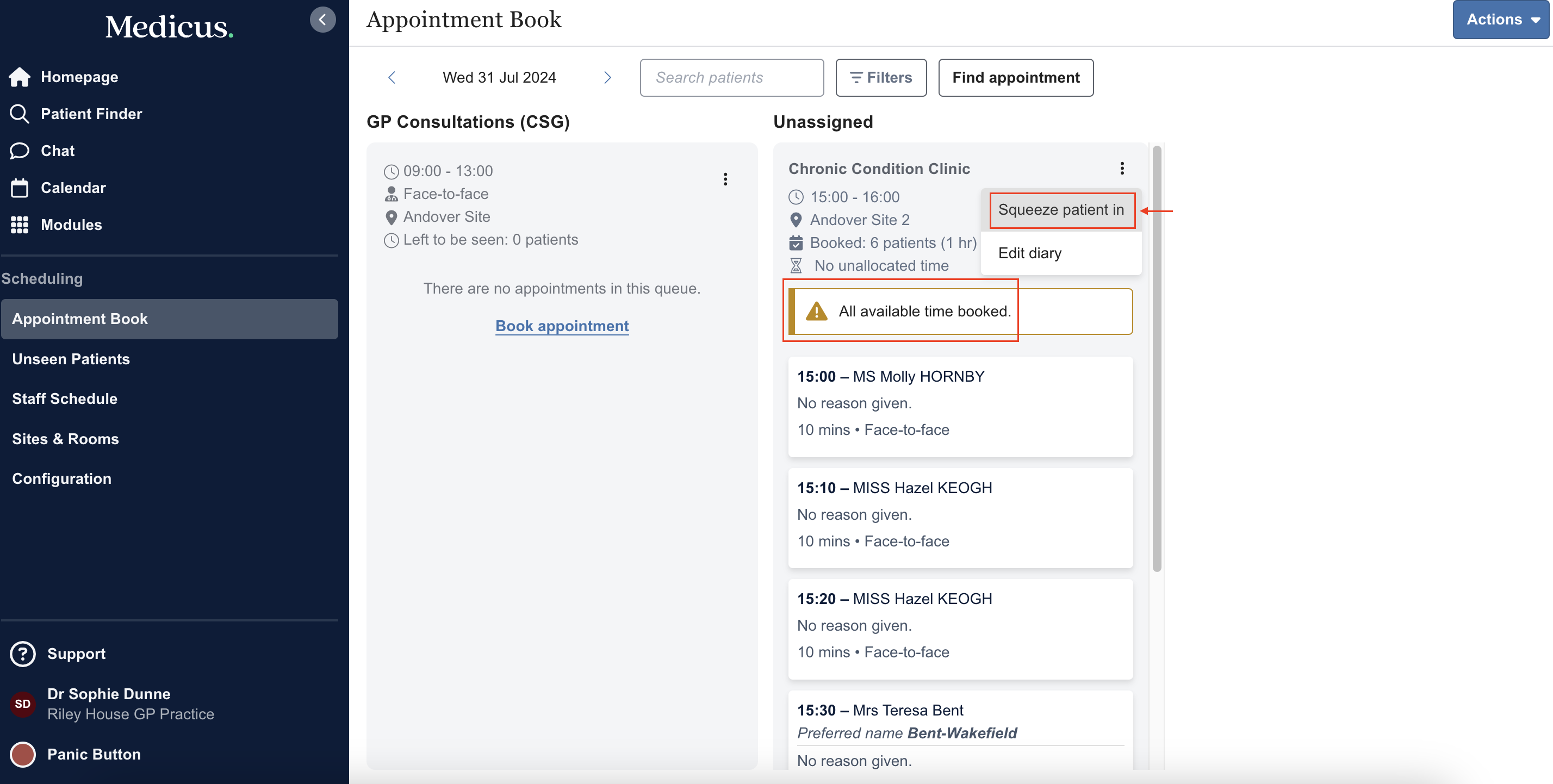Click the SD user avatar

23,704
